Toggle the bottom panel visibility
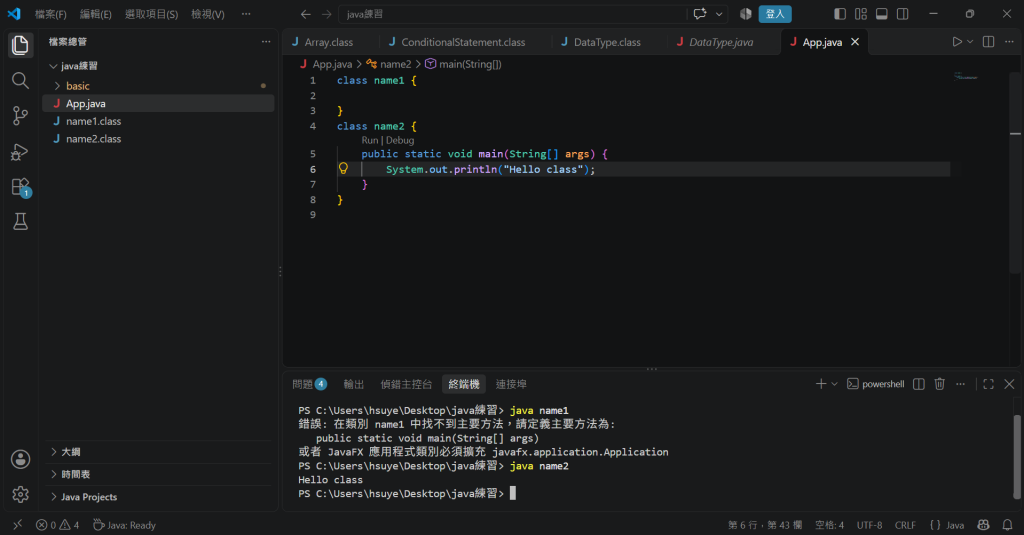This screenshot has height=535, width=1024. point(882,14)
